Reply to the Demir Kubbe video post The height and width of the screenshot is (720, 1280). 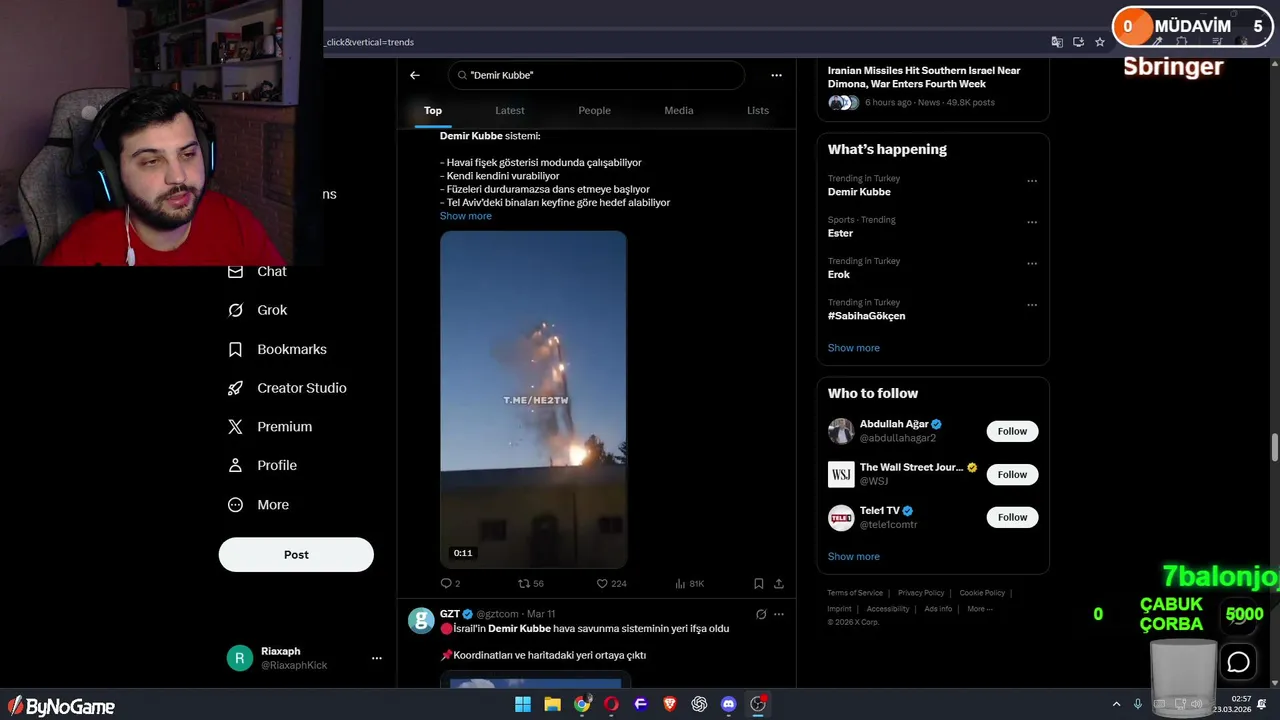pyautogui.click(x=450, y=583)
